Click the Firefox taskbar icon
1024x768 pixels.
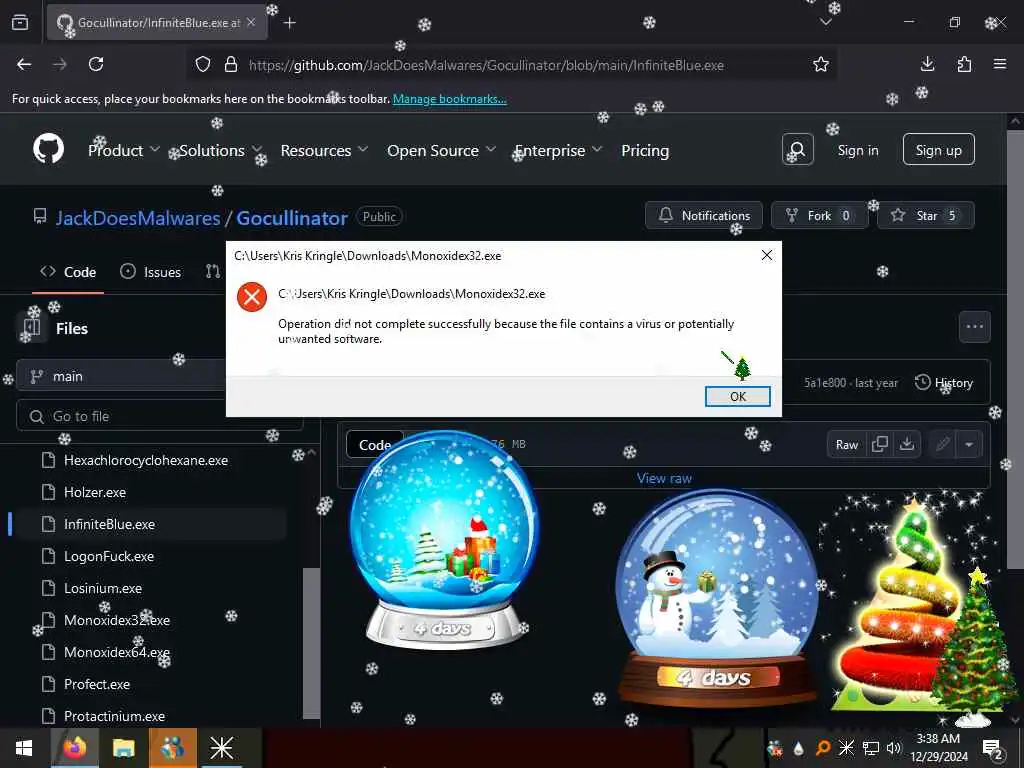[75, 748]
